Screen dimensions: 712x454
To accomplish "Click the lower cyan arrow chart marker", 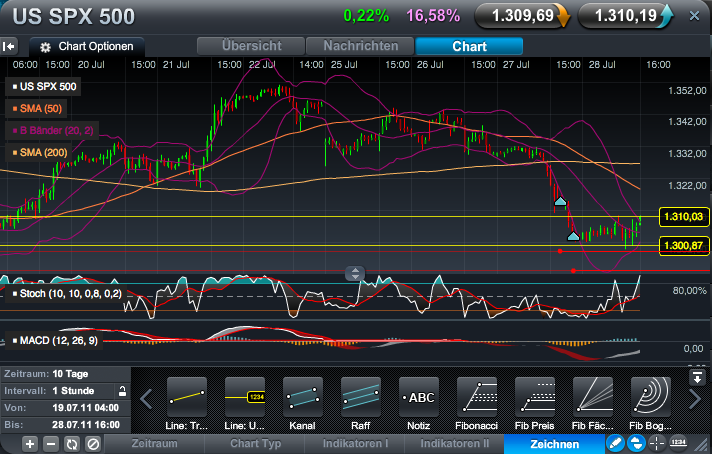I will click(x=574, y=236).
